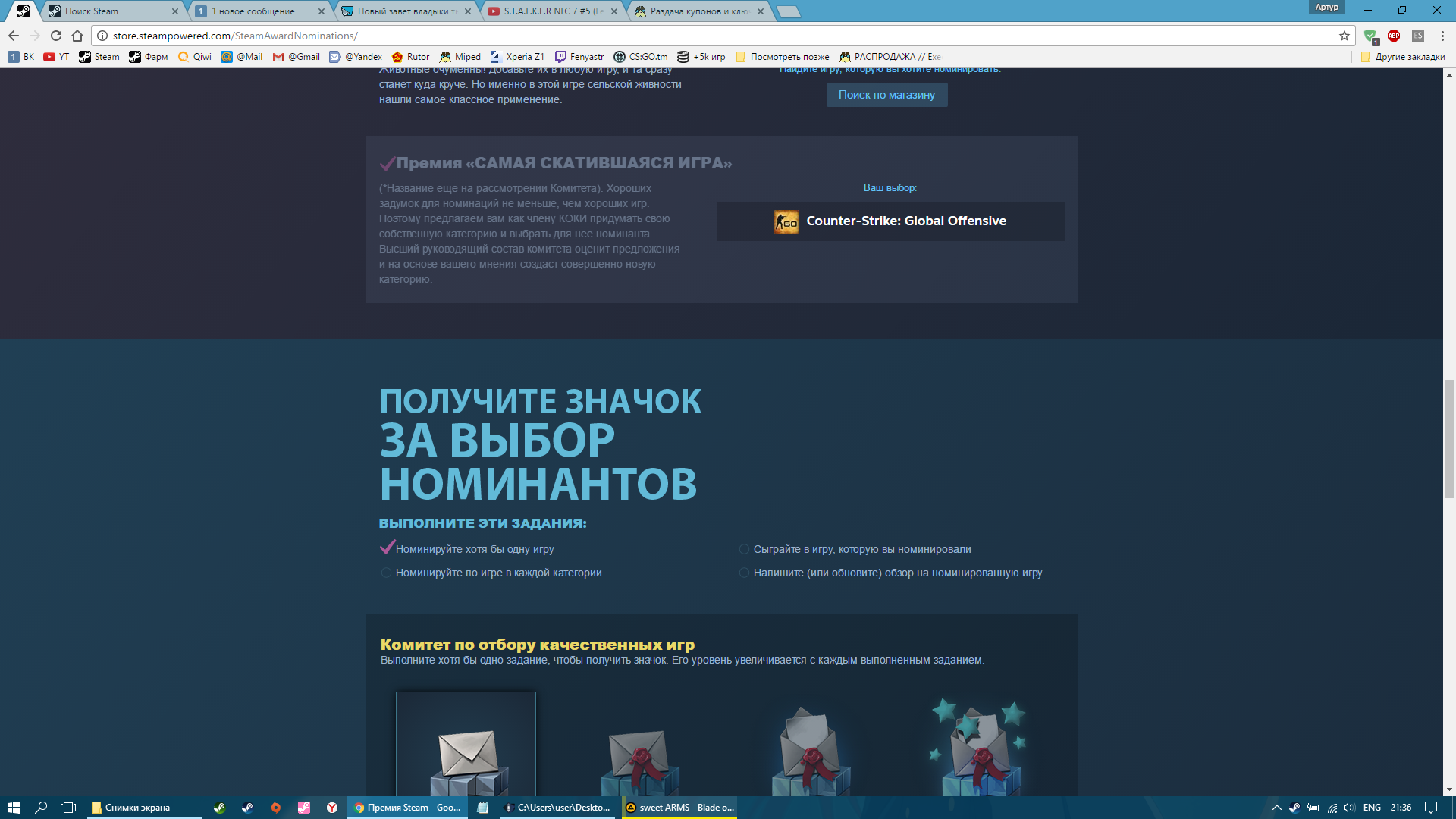Open the YT bookmark with the YouTube icon
The width and height of the screenshot is (1456, 819).
coord(56,57)
